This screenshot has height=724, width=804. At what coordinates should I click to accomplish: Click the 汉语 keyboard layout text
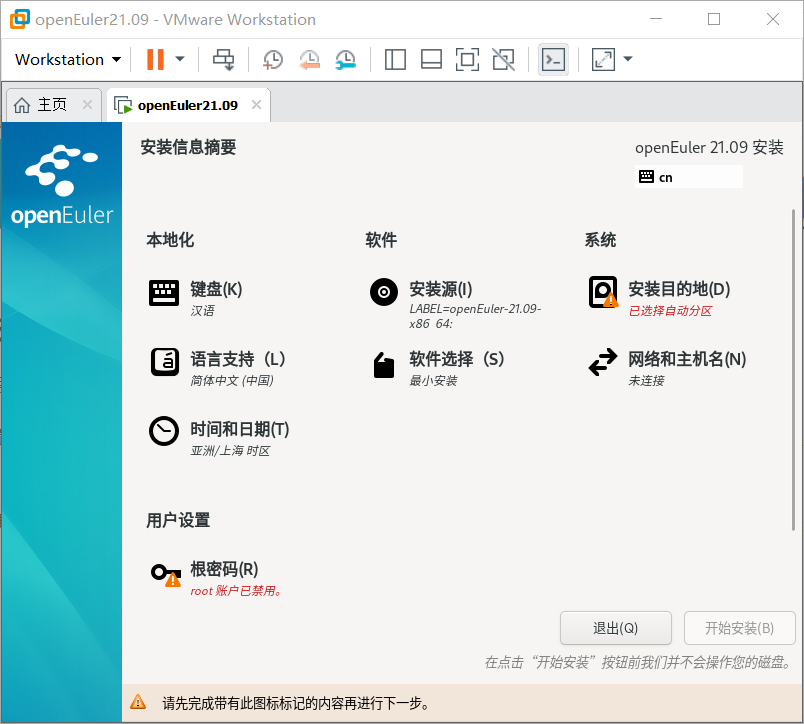(x=203, y=311)
